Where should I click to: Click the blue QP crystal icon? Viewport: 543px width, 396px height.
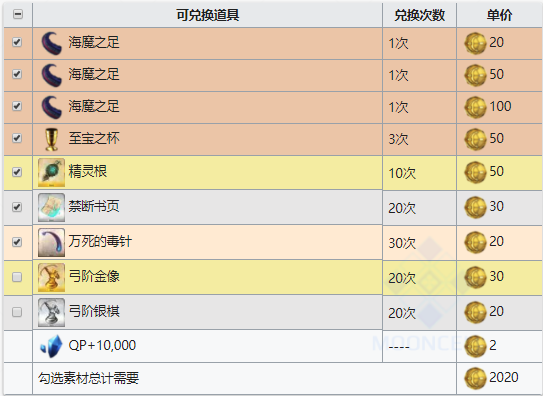point(51,346)
